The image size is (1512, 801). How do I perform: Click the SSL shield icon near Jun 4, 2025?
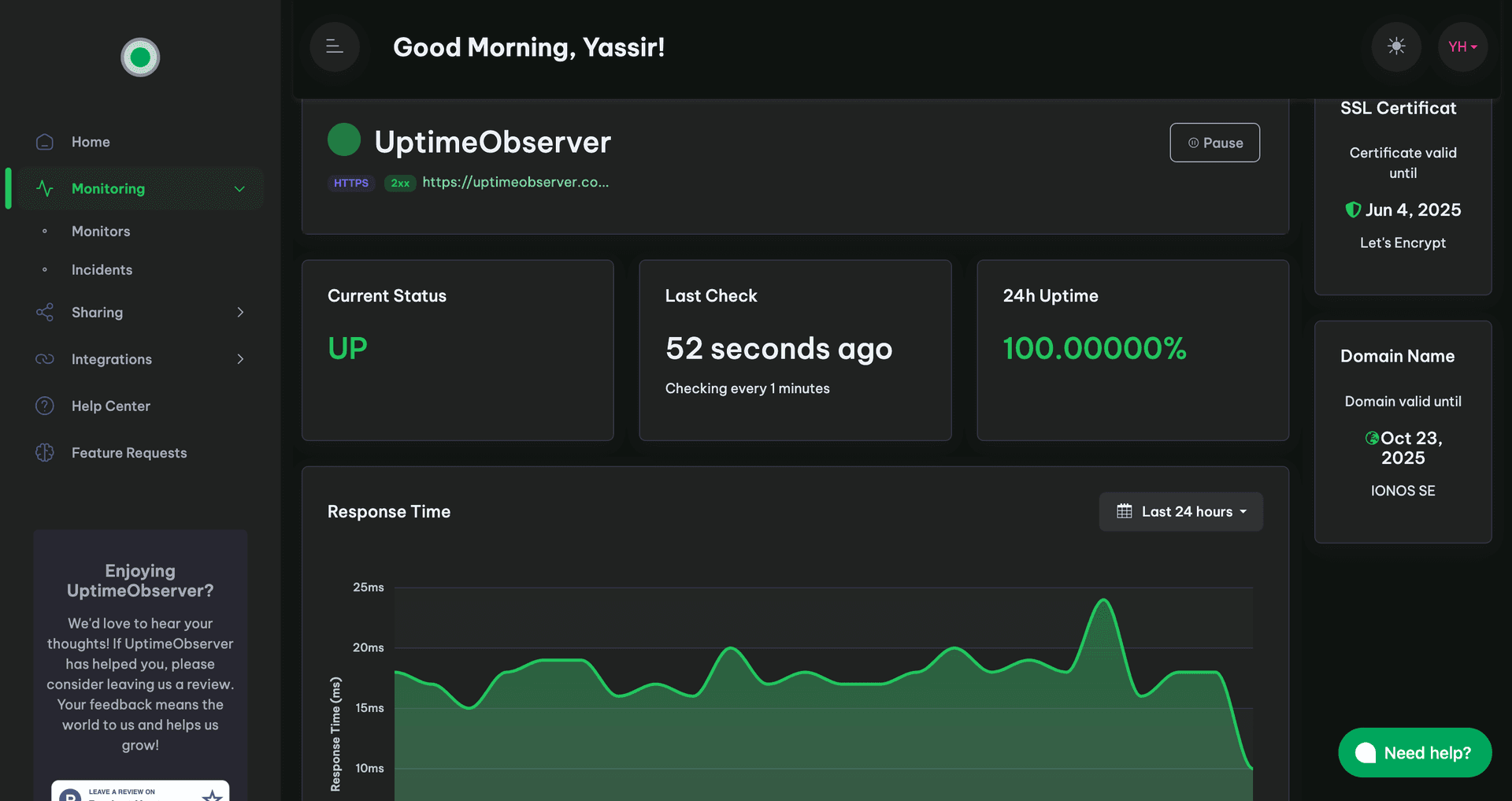tap(1353, 210)
